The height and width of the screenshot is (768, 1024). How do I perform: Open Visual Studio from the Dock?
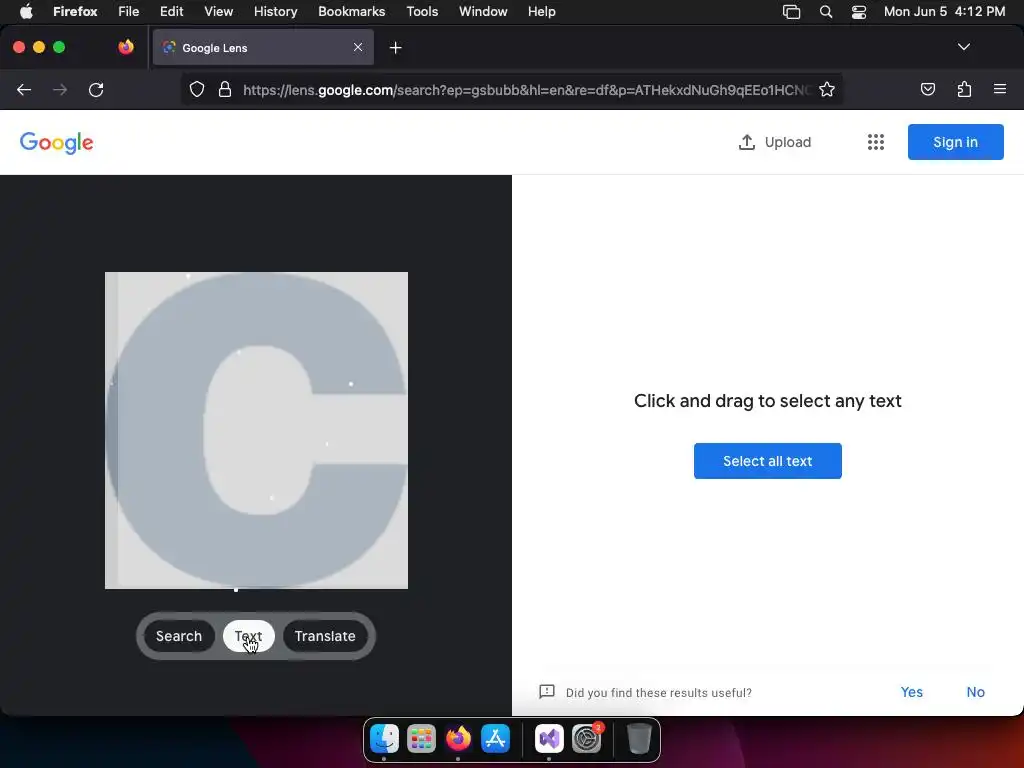tap(549, 739)
